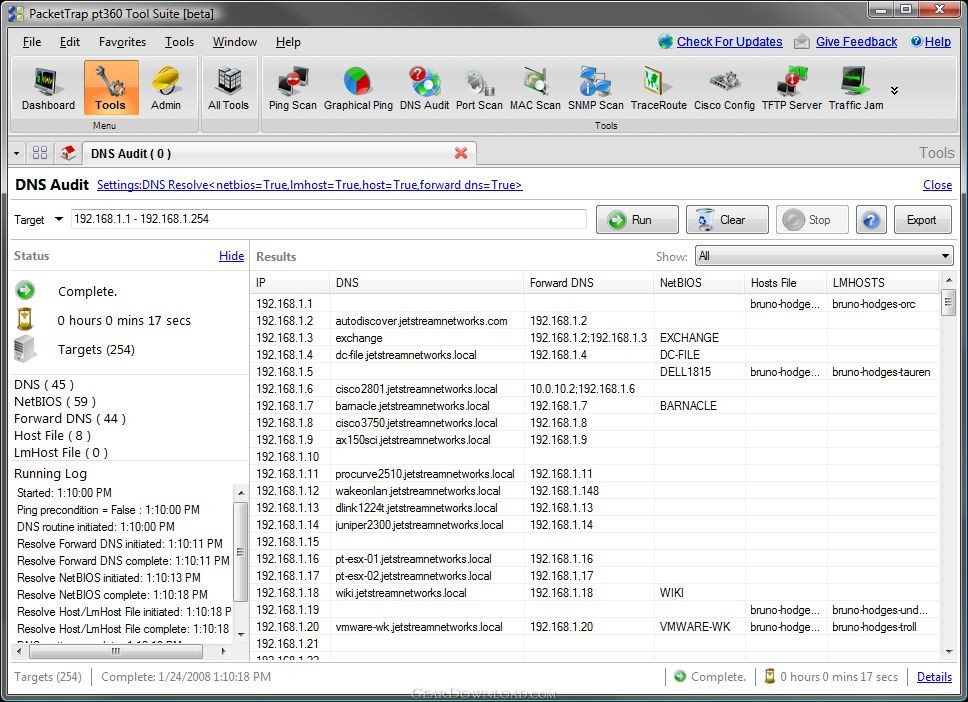The height and width of the screenshot is (702, 968).
Task: Hide the Status panel
Action: [x=232, y=256]
